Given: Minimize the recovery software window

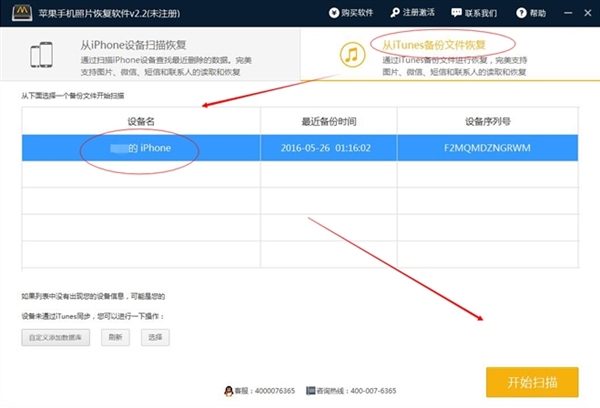Looking at the screenshot, I should (568, 13).
